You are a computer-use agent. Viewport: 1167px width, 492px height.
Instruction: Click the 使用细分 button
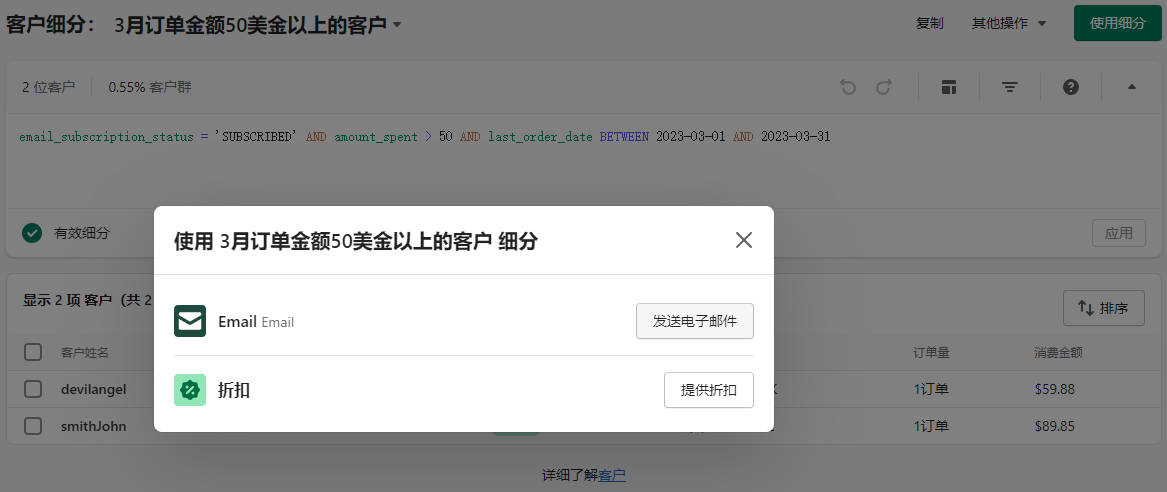pos(1117,23)
